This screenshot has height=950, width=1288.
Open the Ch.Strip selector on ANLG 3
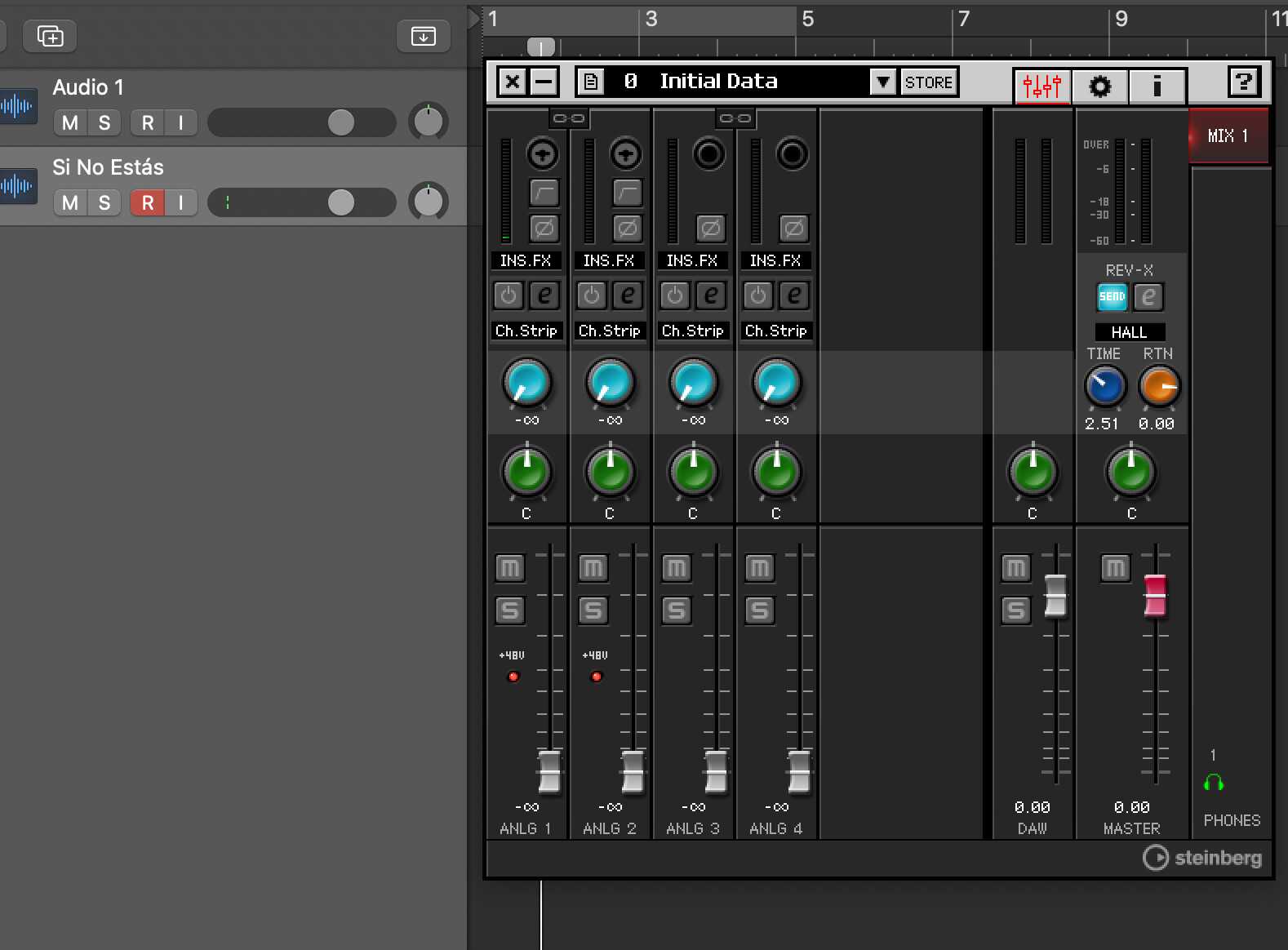693,331
